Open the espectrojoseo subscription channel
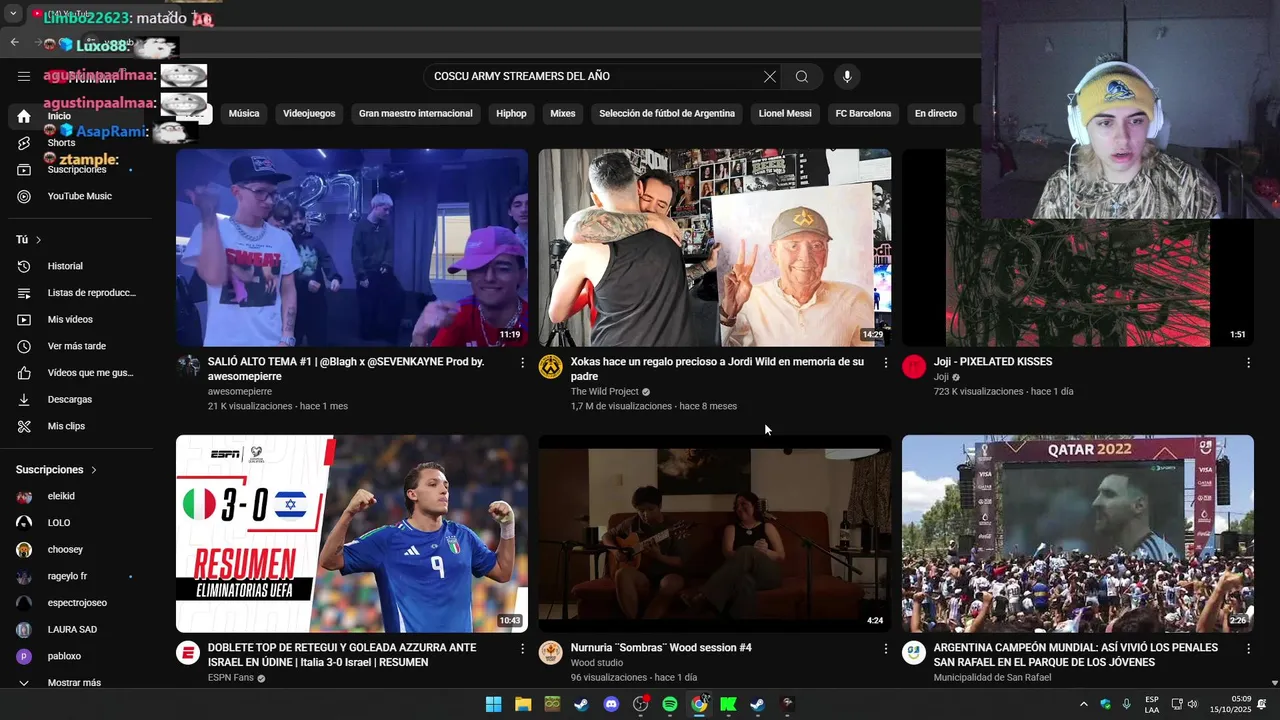The width and height of the screenshot is (1280, 720). click(76, 603)
